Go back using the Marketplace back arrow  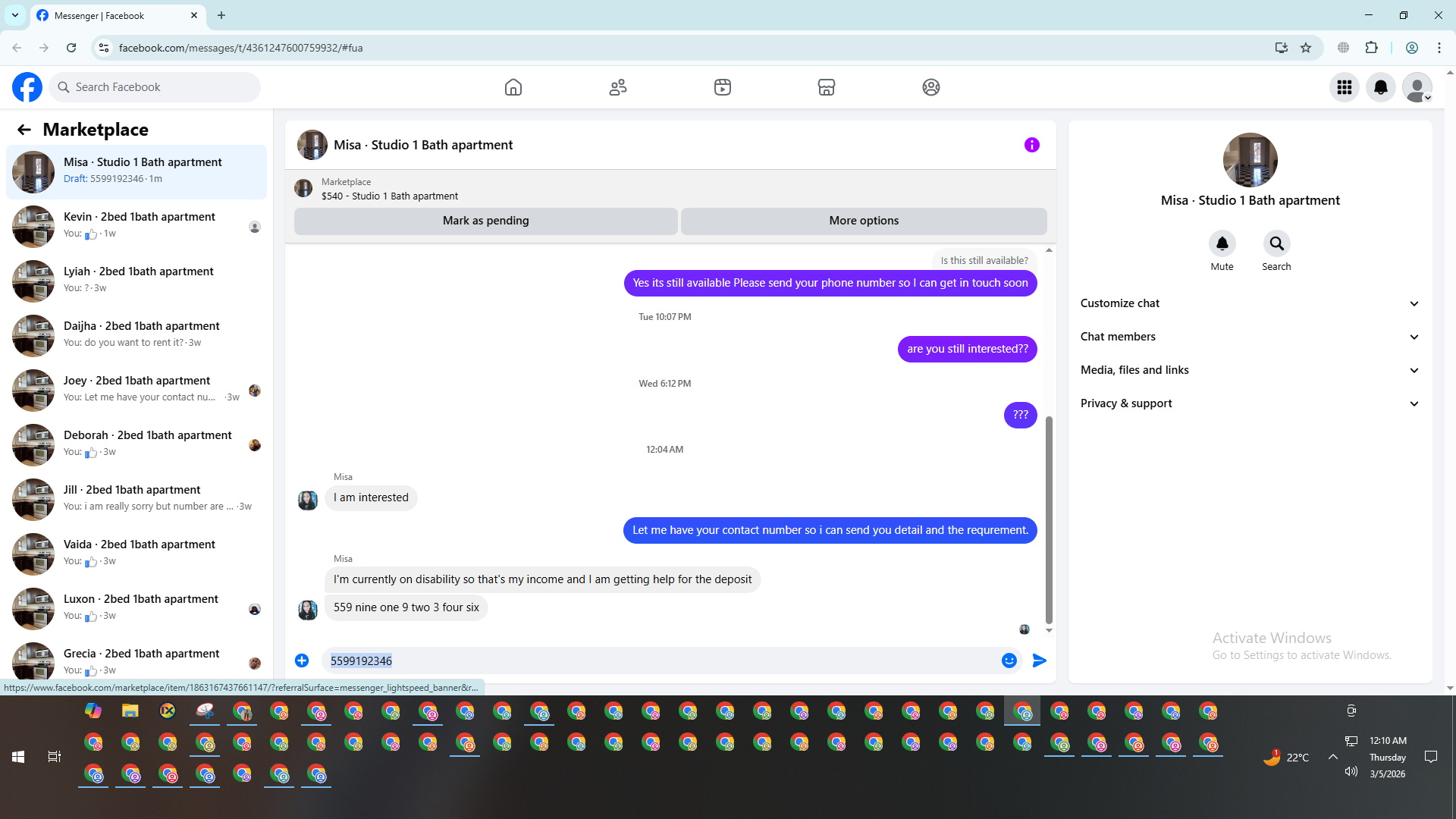tap(24, 130)
